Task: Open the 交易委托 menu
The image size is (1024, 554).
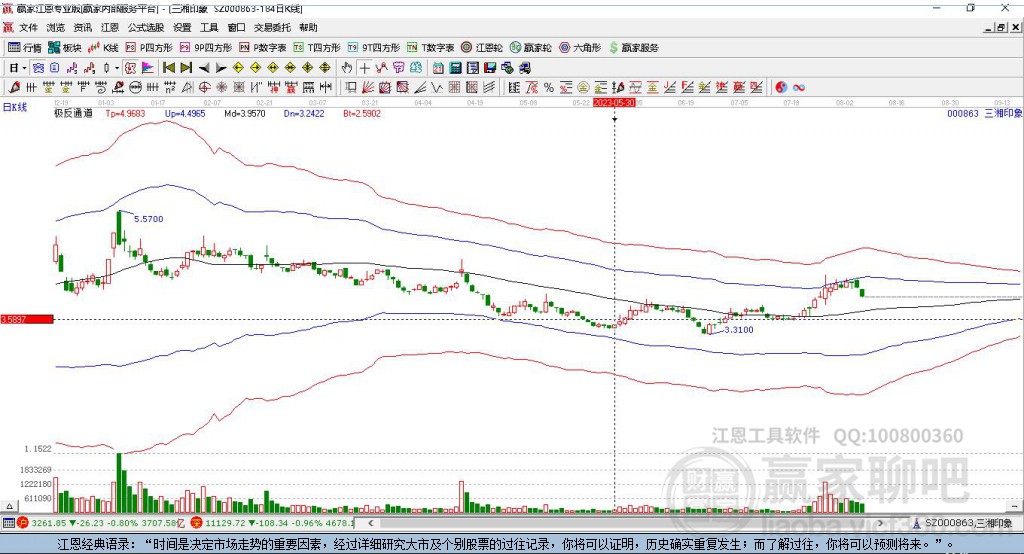Action: click(272, 27)
